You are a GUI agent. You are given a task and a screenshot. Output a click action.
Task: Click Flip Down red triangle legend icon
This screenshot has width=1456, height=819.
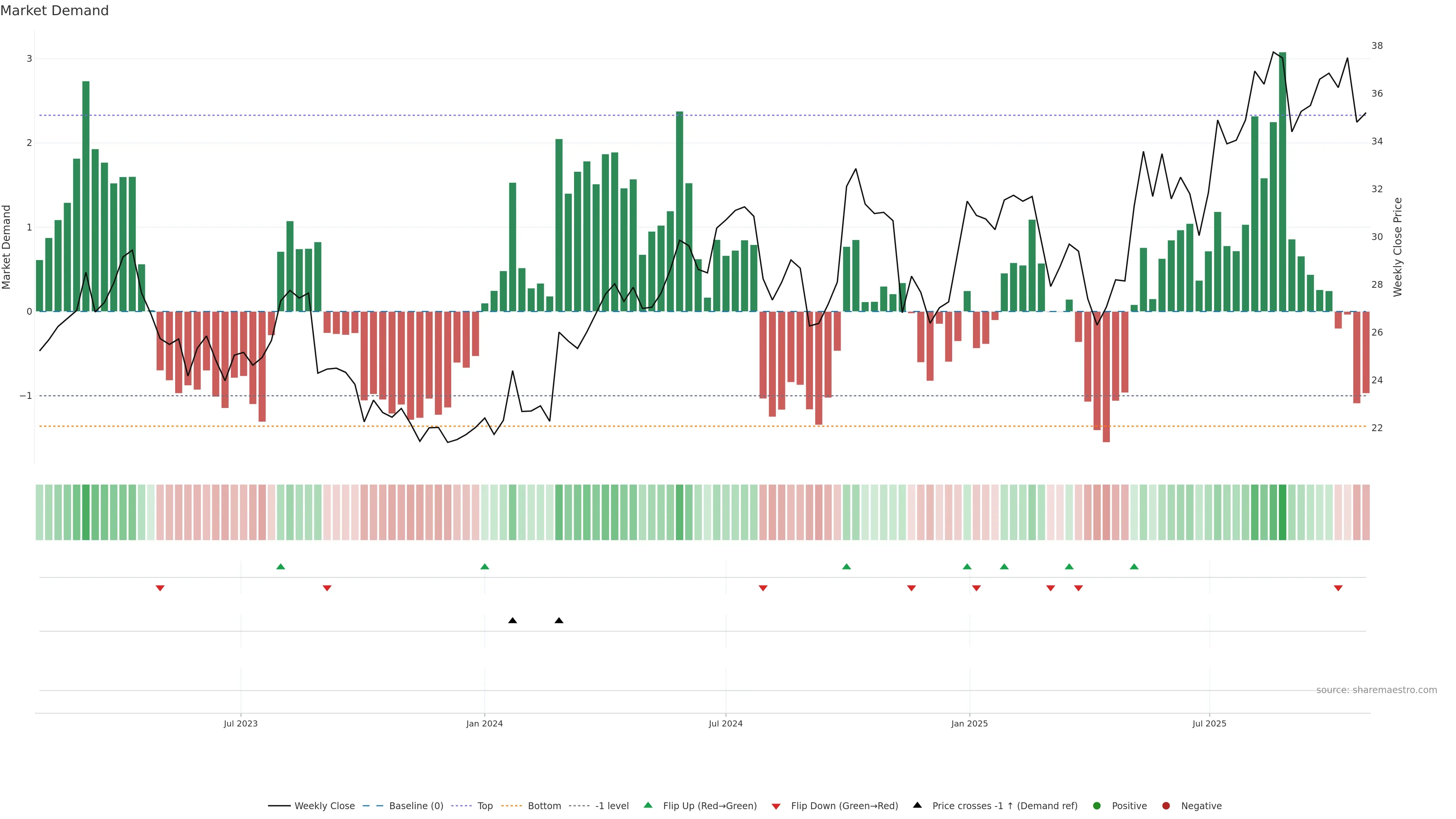tap(776, 806)
